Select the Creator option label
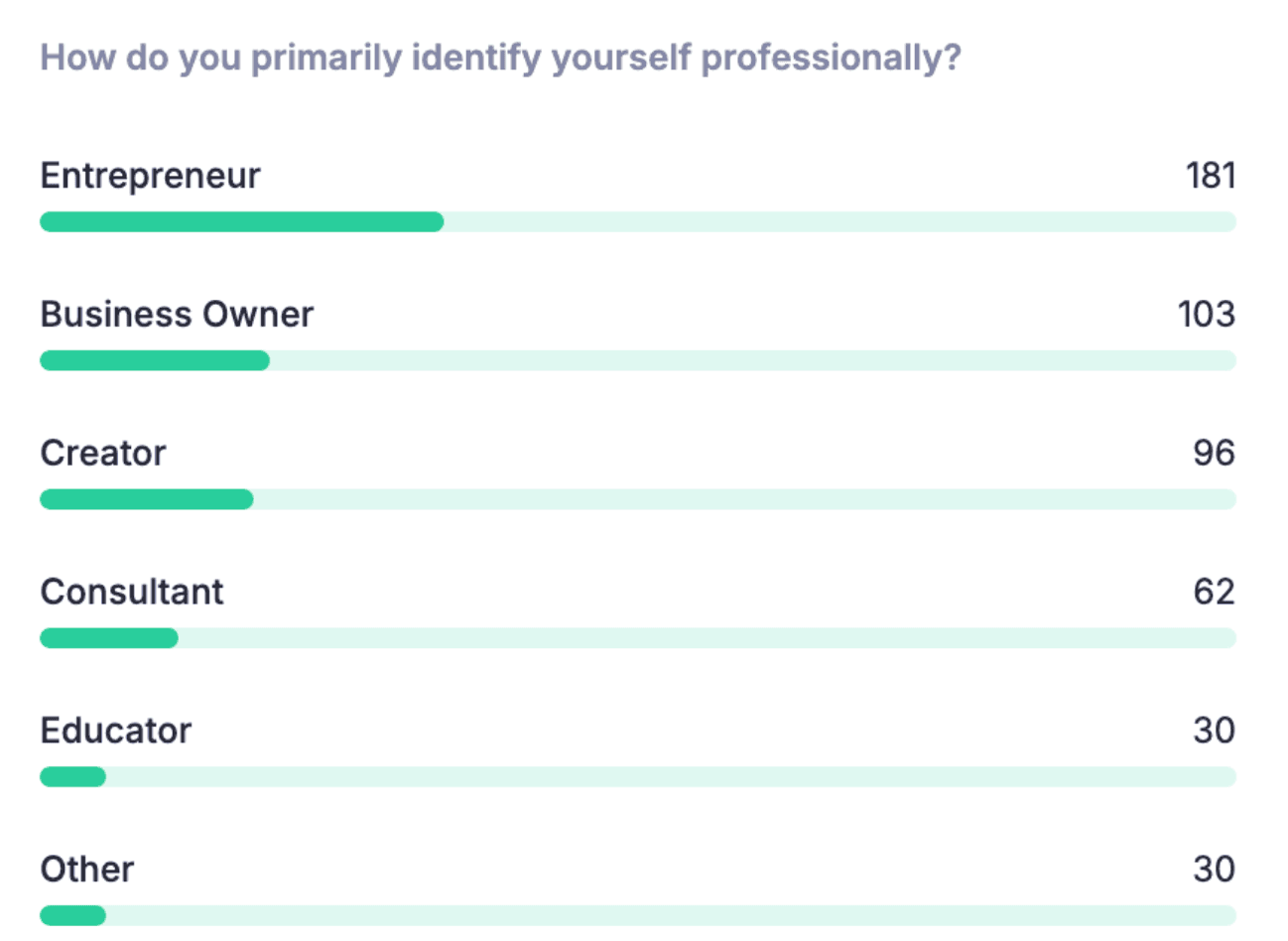1288x941 pixels. click(x=103, y=454)
